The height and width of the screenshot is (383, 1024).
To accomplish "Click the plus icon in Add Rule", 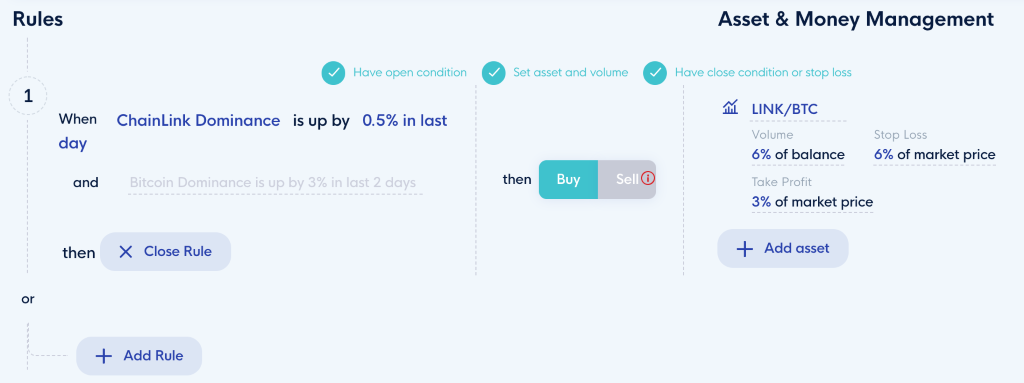I will click(x=103, y=356).
